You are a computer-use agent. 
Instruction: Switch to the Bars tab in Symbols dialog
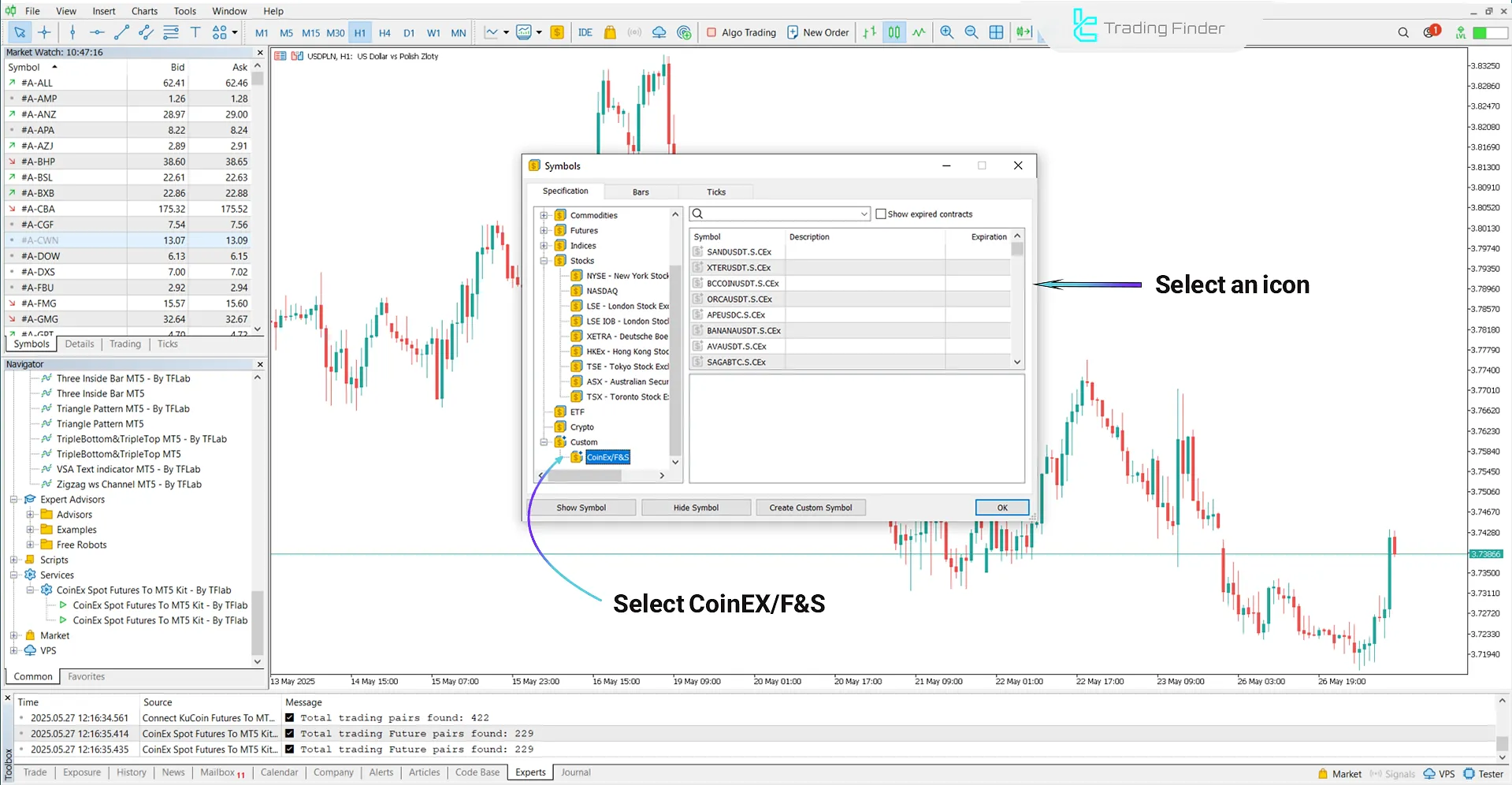(x=640, y=192)
